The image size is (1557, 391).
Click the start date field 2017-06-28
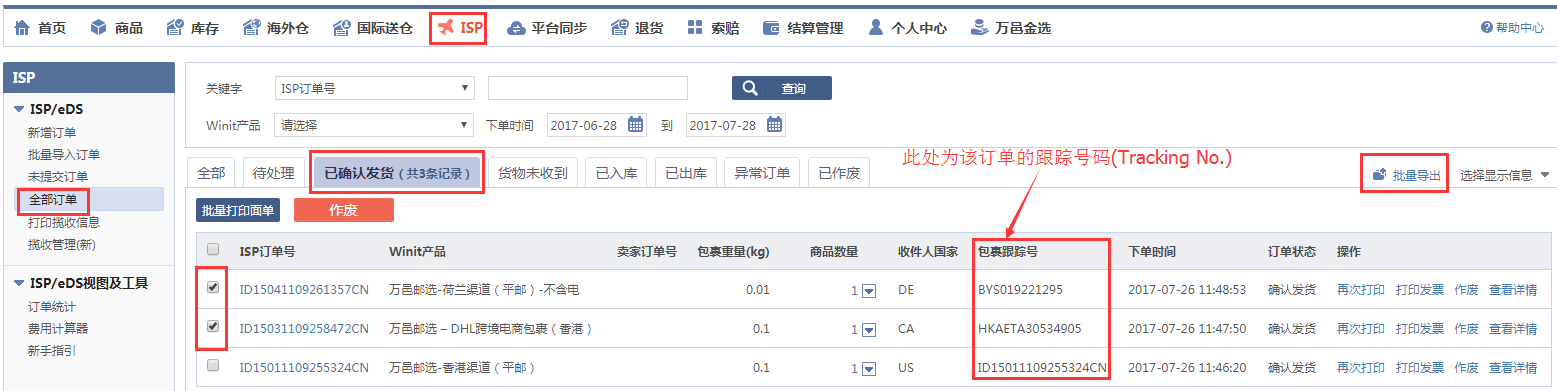598,125
